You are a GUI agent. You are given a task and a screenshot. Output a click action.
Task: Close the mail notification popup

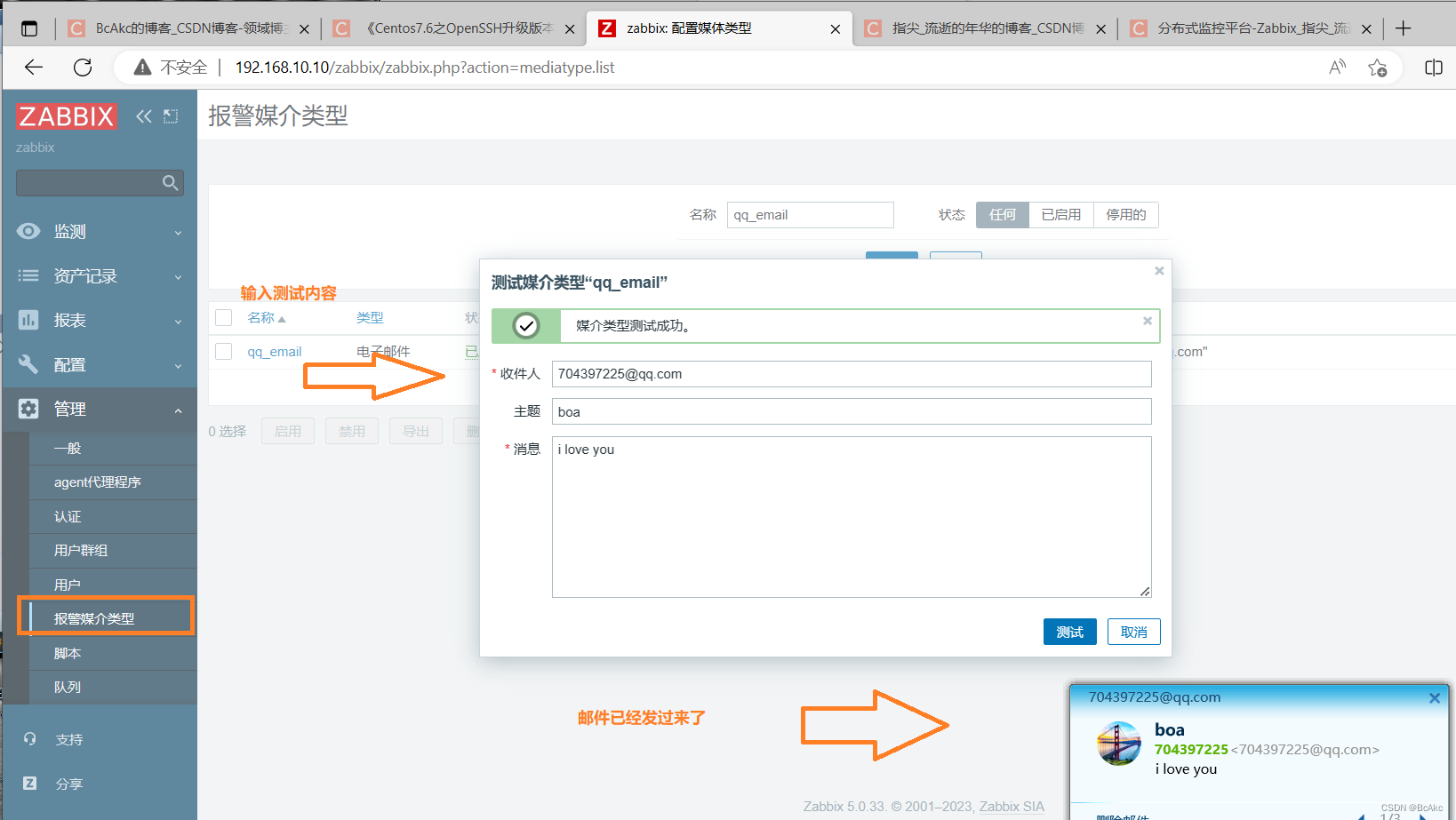pos(1434,698)
